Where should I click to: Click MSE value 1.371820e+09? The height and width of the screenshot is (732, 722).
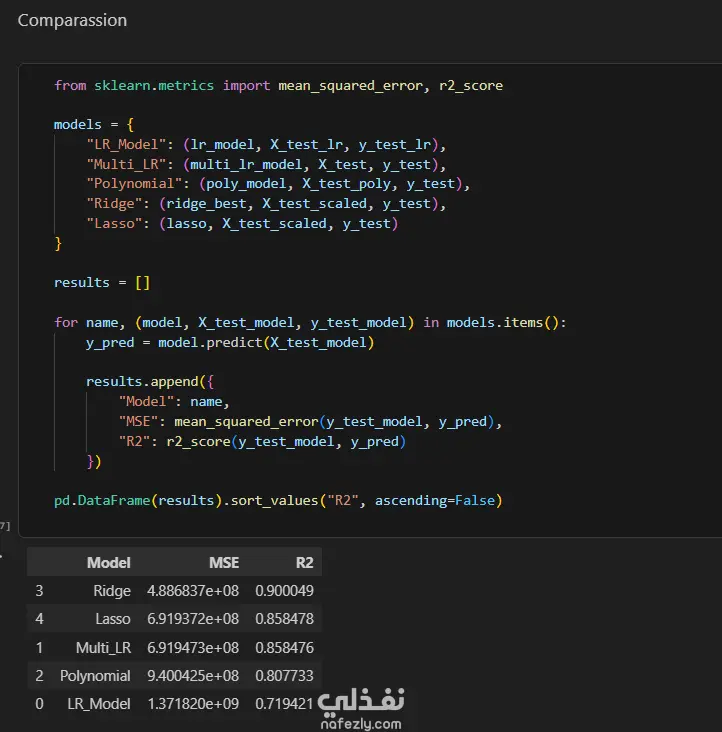pyautogui.click(x=193, y=704)
